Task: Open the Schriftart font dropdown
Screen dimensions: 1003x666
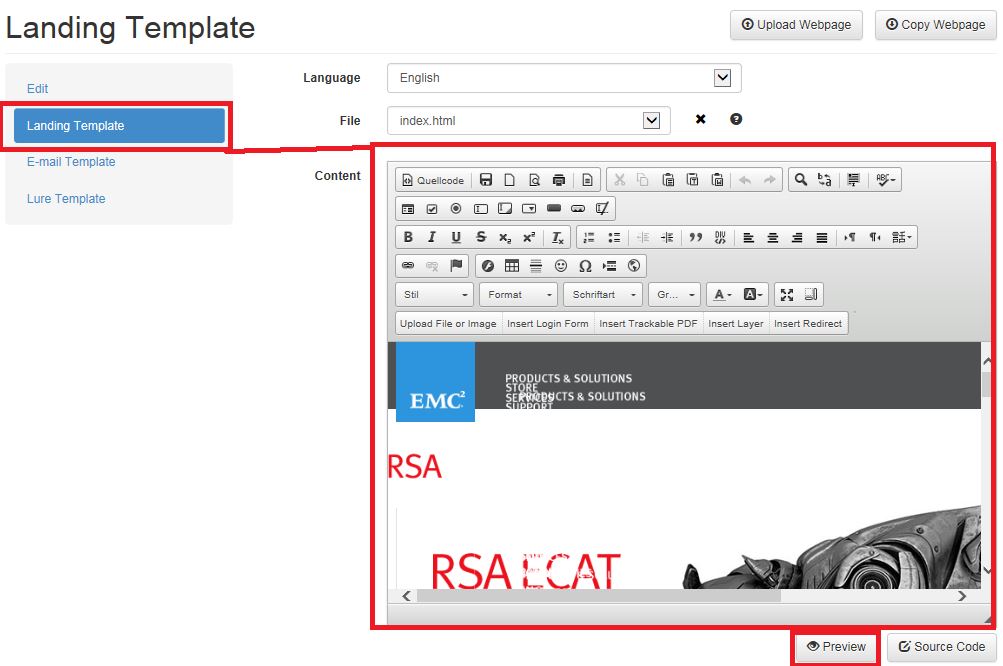Action: (603, 294)
